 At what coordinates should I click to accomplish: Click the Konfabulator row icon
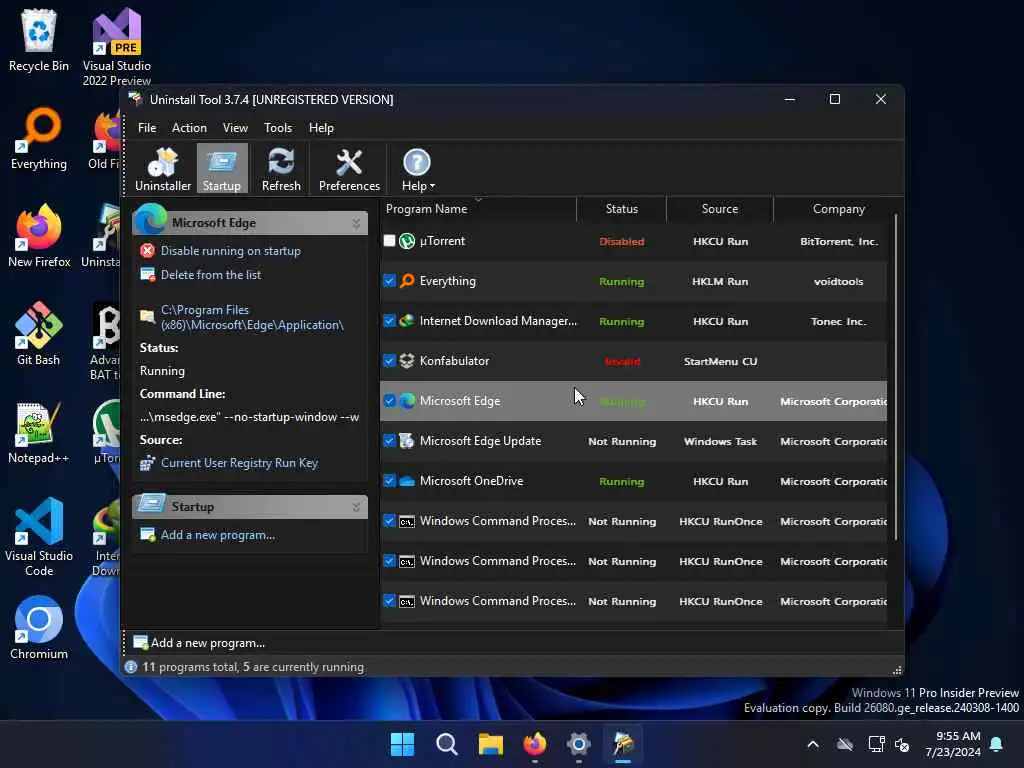[x=407, y=360]
